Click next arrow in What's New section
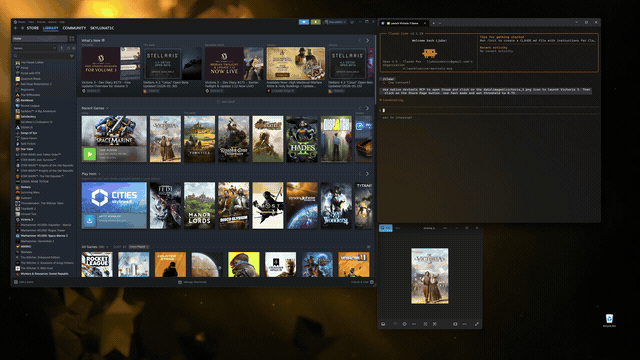This screenshot has height=360, width=640. point(367,40)
